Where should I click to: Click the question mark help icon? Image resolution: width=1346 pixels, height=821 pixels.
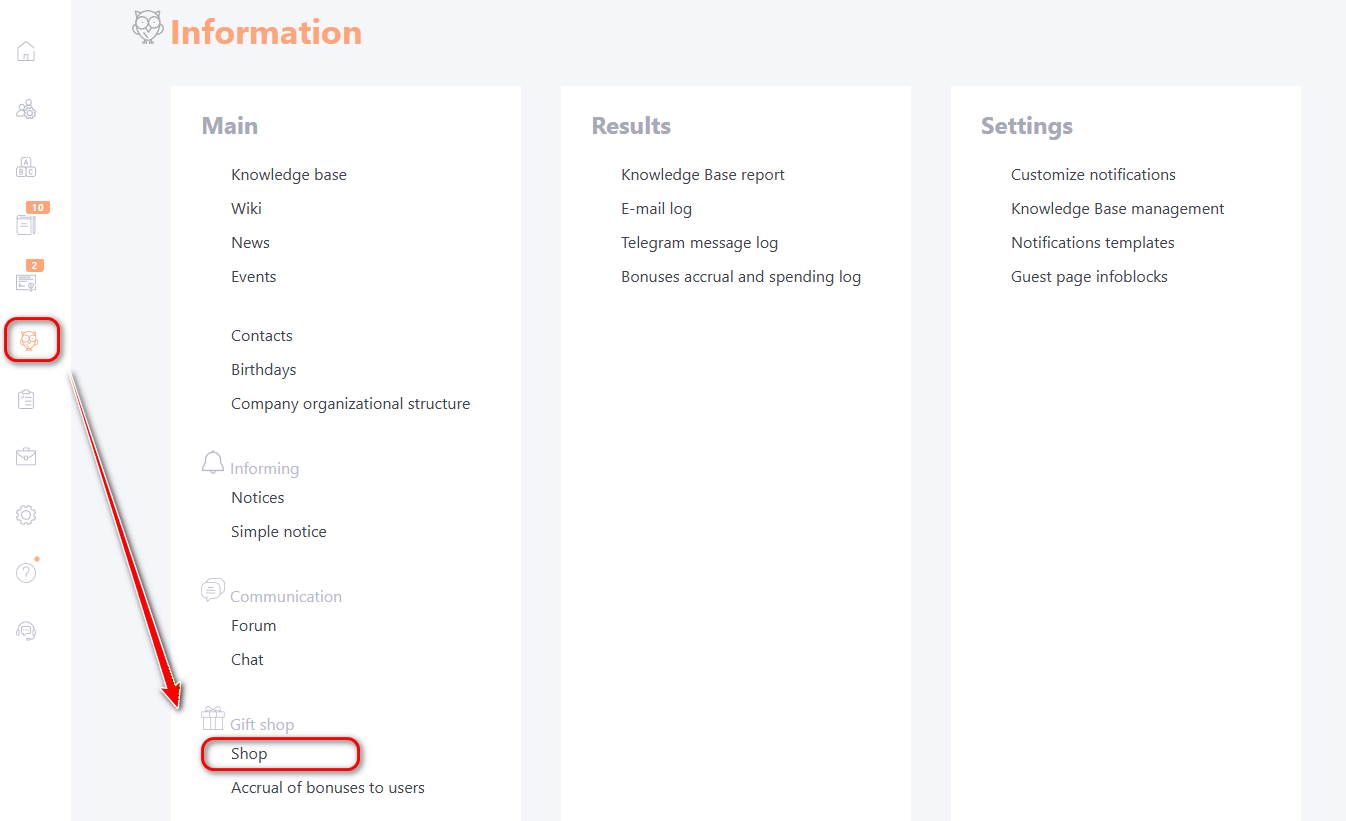[26, 573]
